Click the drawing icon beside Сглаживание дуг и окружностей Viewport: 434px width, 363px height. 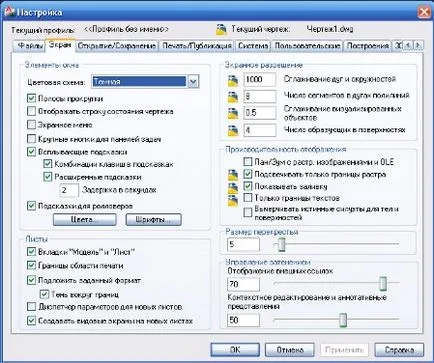pos(233,80)
